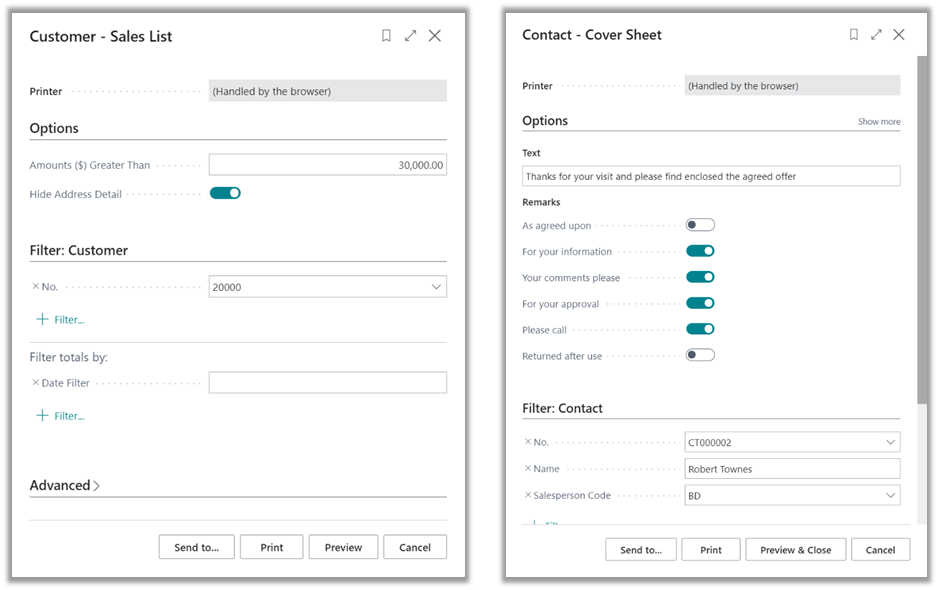Viewport: 938px width, 590px height.
Task: Open the Contact No. CT000002 dropdown
Action: 890,442
